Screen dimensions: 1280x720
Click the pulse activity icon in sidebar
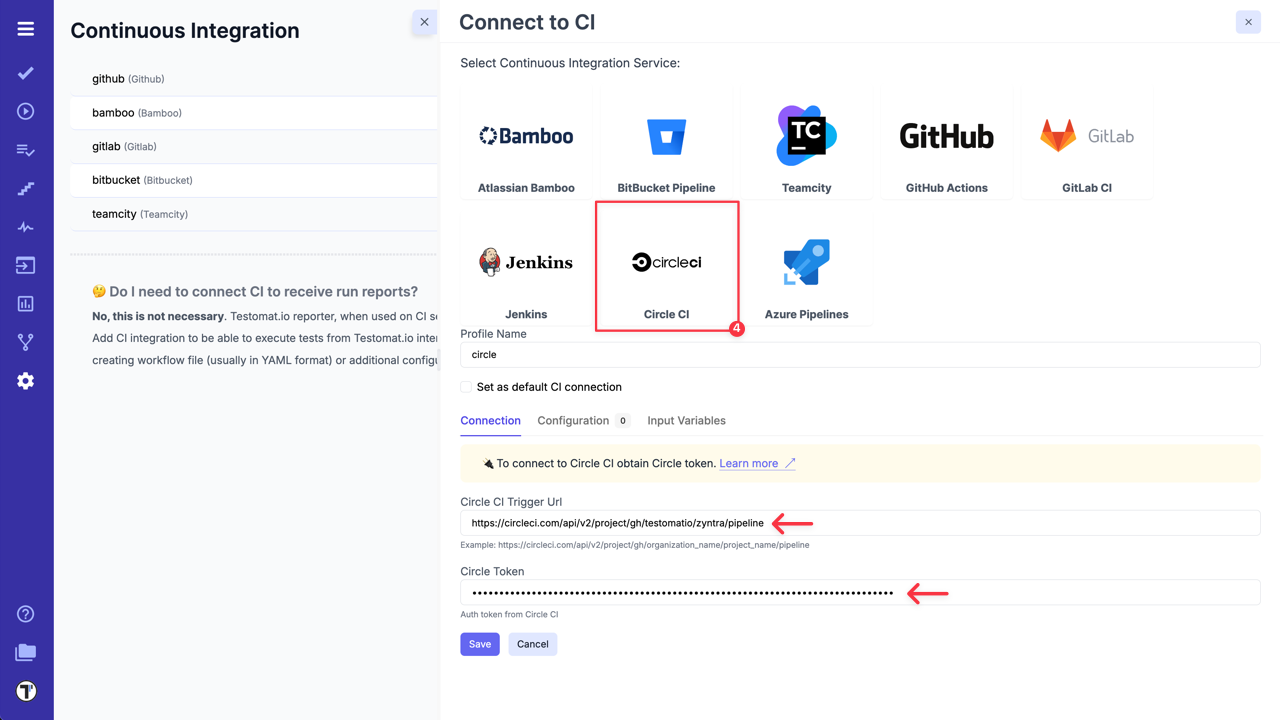26,227
